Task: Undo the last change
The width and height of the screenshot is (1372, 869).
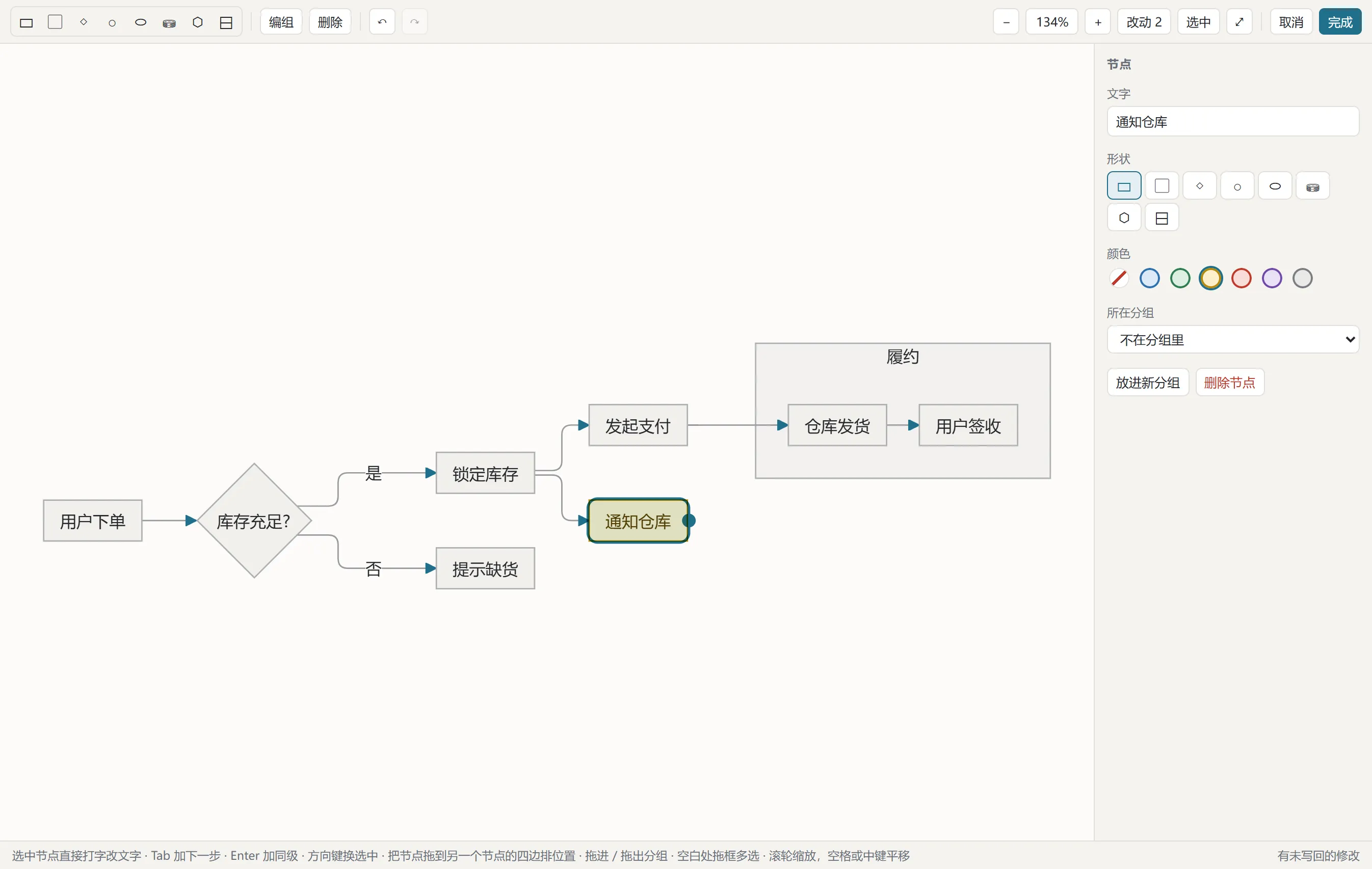Action: [382, 22]
